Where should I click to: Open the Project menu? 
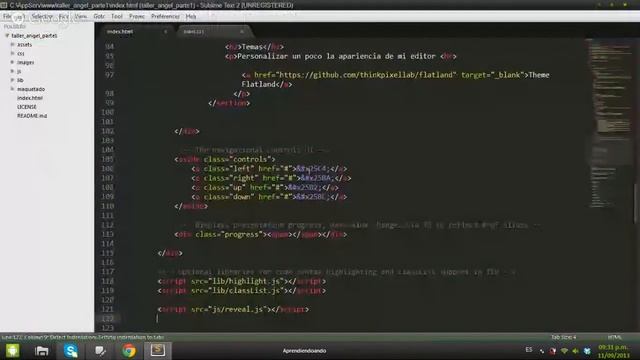(x=137, y=17)
